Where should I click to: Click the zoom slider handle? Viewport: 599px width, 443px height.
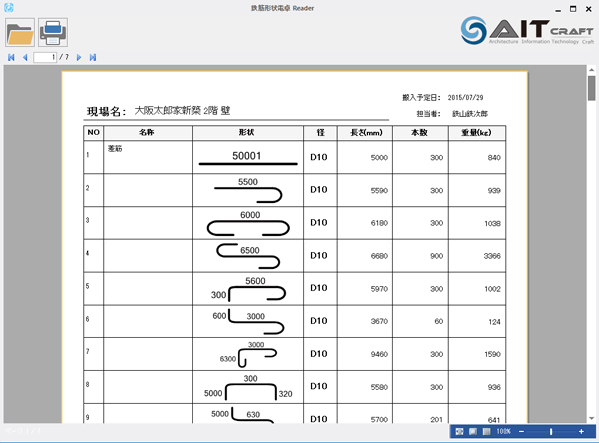point(551,432)
